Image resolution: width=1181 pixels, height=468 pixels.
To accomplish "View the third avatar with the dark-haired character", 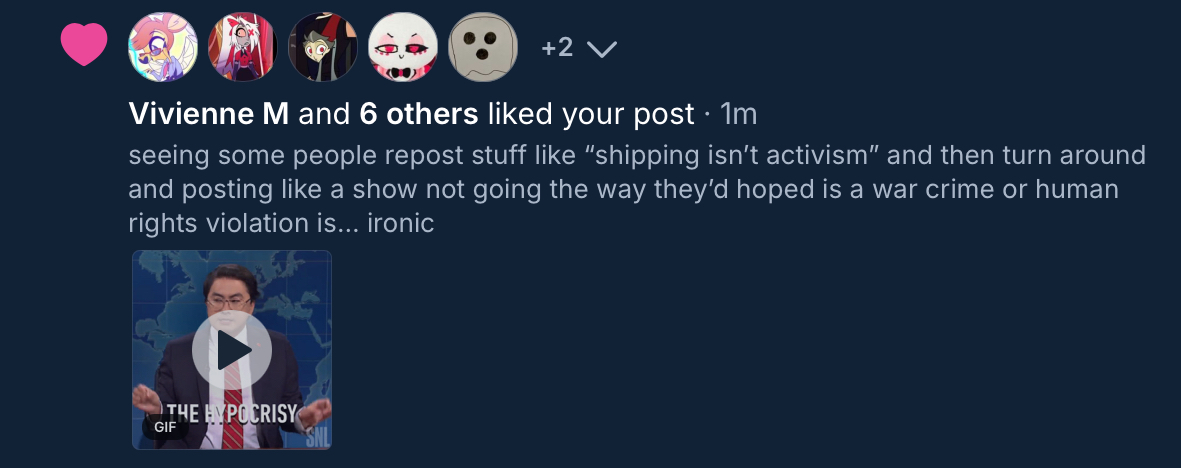I will click(x=323, y=47).
